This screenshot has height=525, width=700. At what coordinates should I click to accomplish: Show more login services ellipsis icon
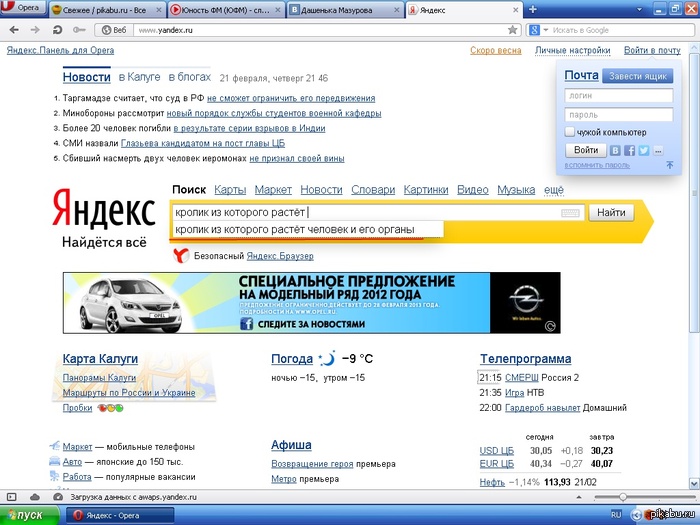[658, 150]
